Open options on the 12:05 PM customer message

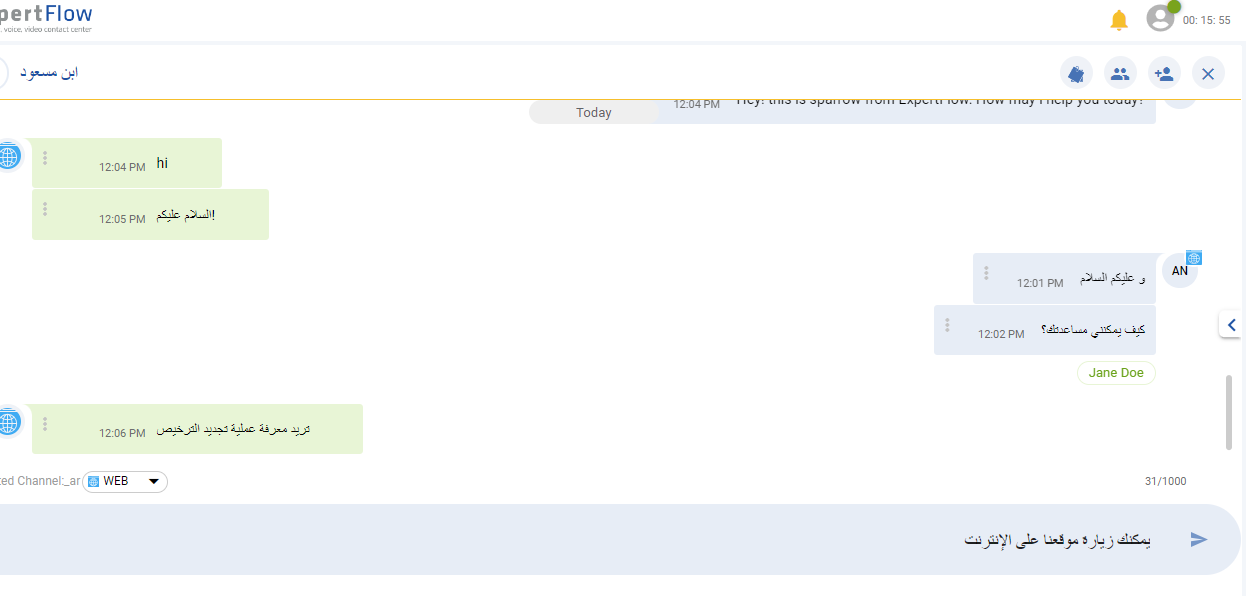(45, 209)
